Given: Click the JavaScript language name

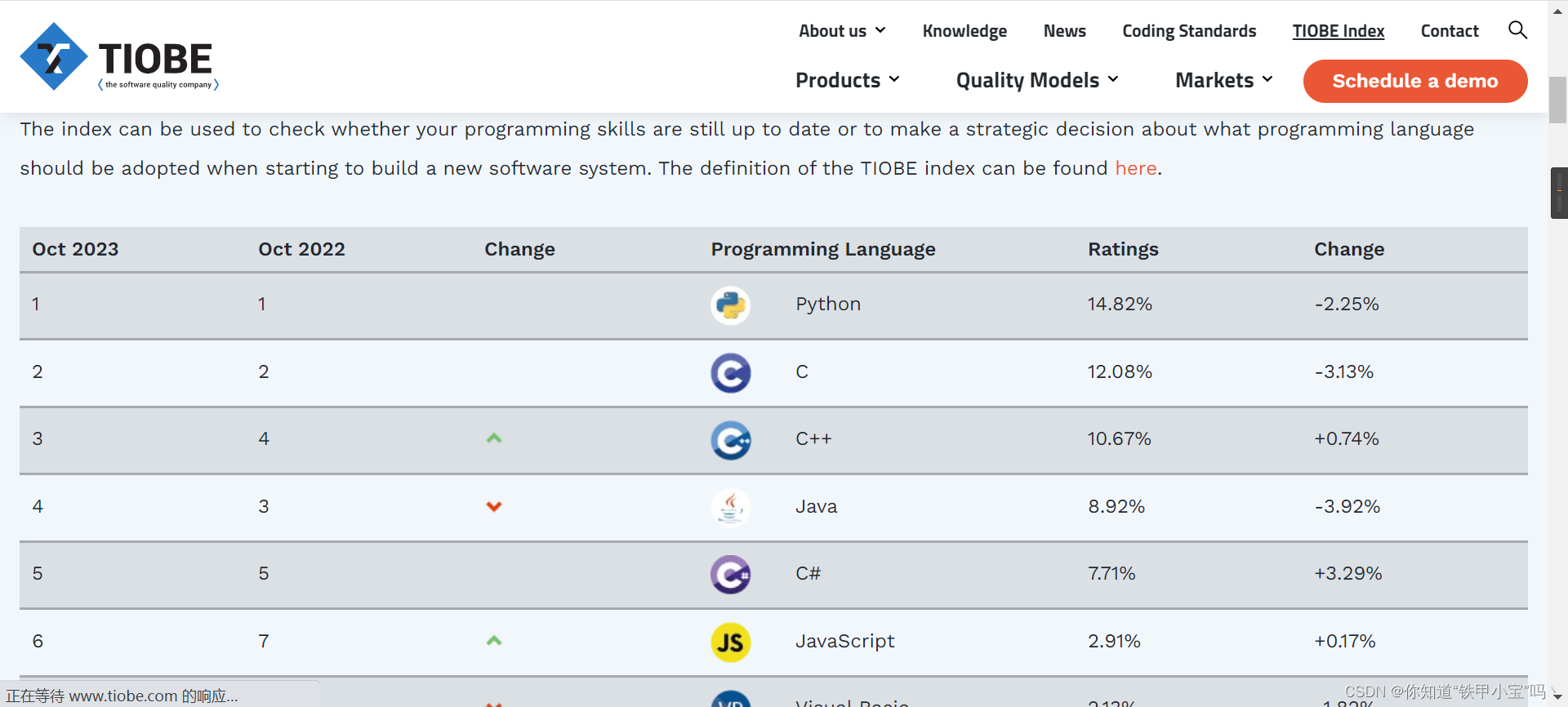Looking at the screenshot, I should click(845, 641).
